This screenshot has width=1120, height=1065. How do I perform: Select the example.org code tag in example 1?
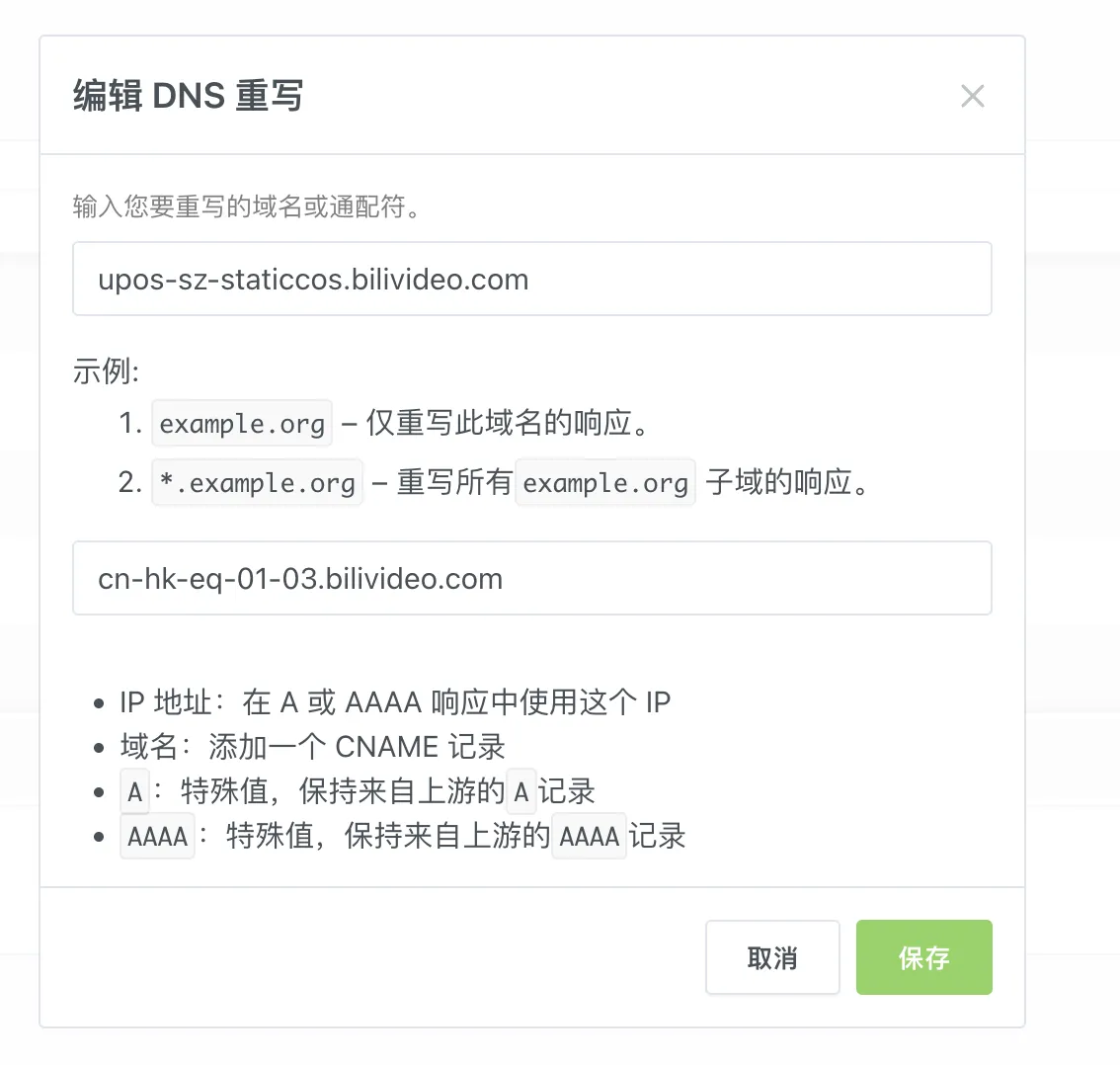point(242,424)
